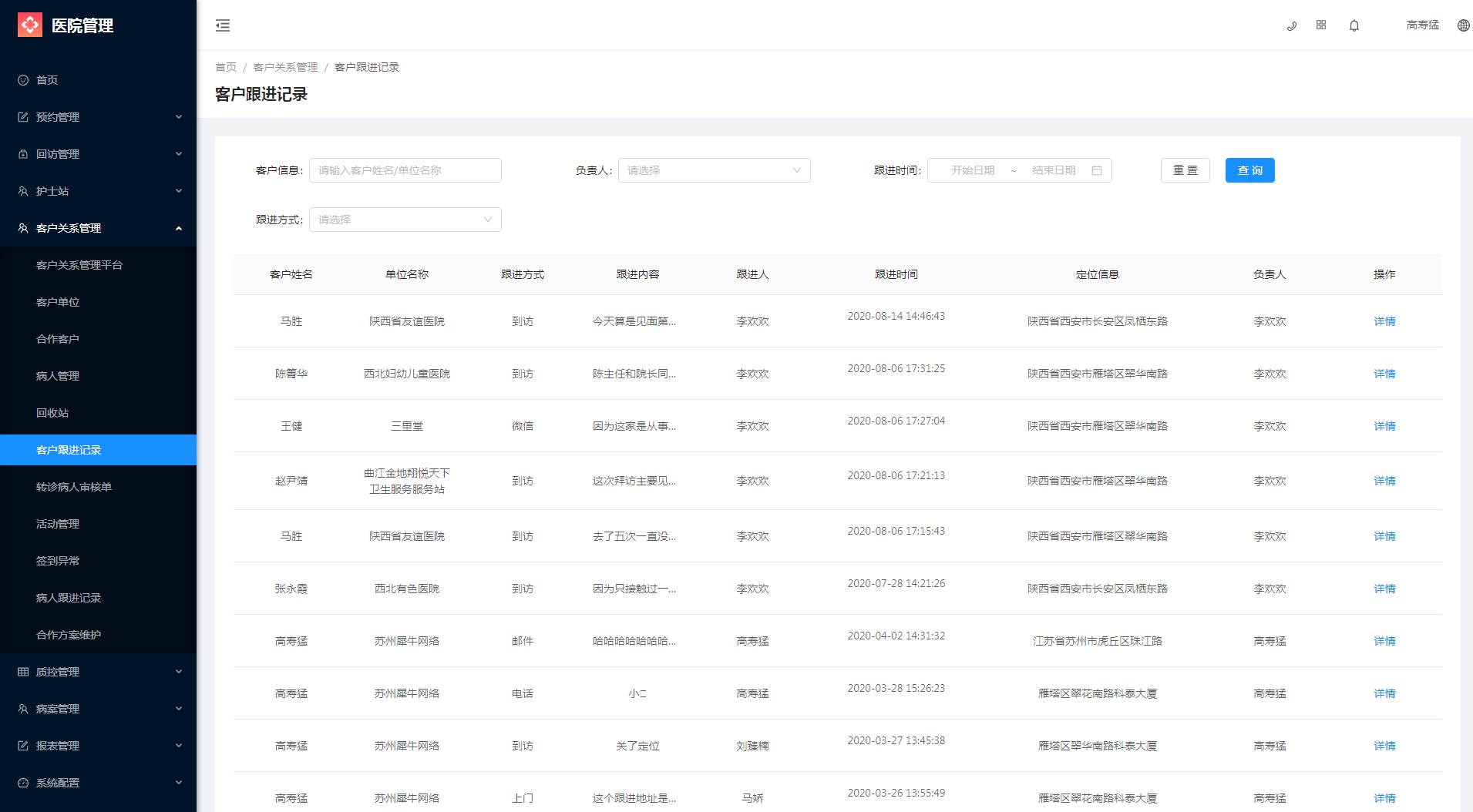The image size is (1473, 812).
Task: Click the 西北有色医院 cell
Action: (x=407, y=589)
